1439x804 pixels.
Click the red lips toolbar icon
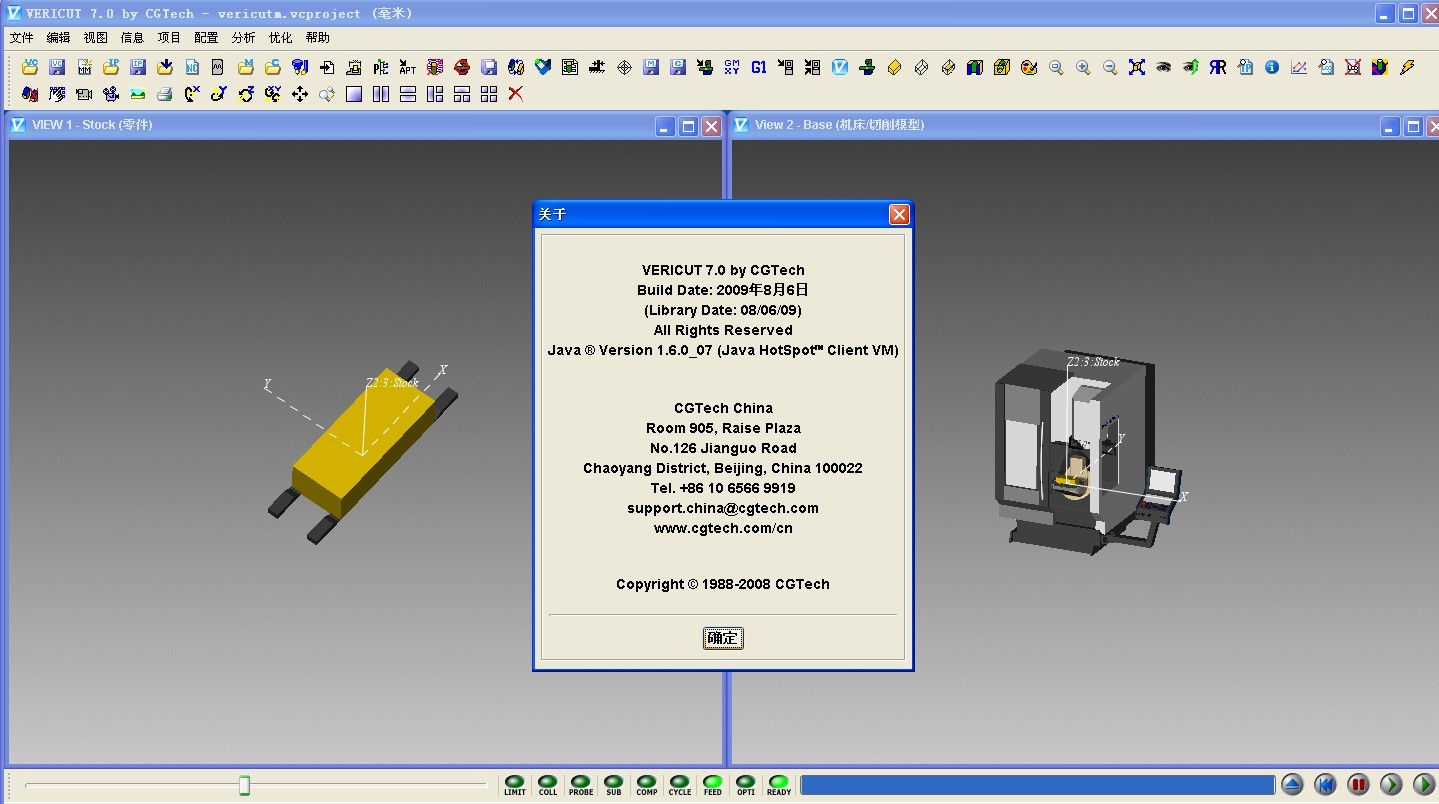[461, 67]
